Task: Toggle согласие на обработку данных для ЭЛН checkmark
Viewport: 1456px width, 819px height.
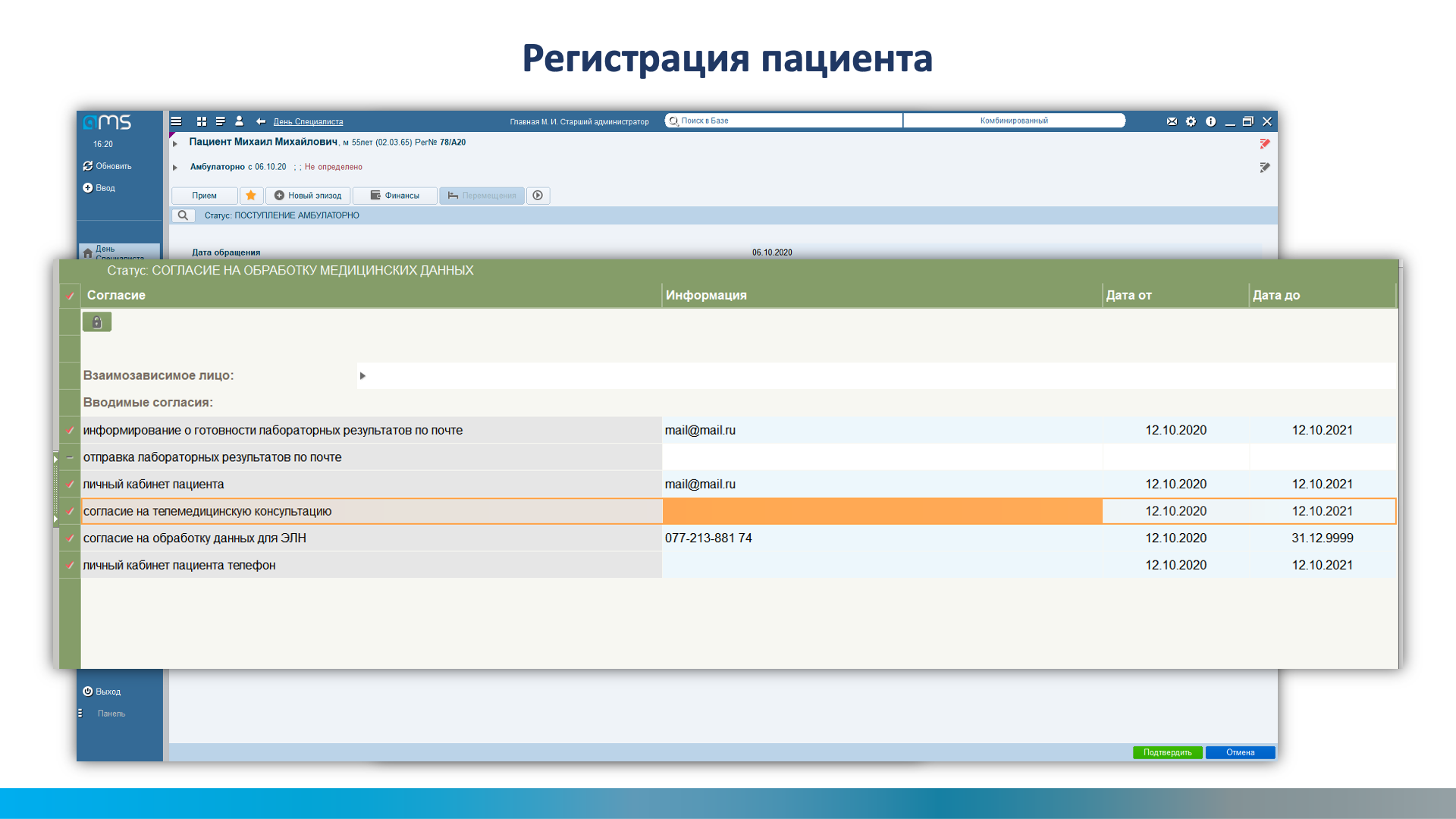Action: 70,538
